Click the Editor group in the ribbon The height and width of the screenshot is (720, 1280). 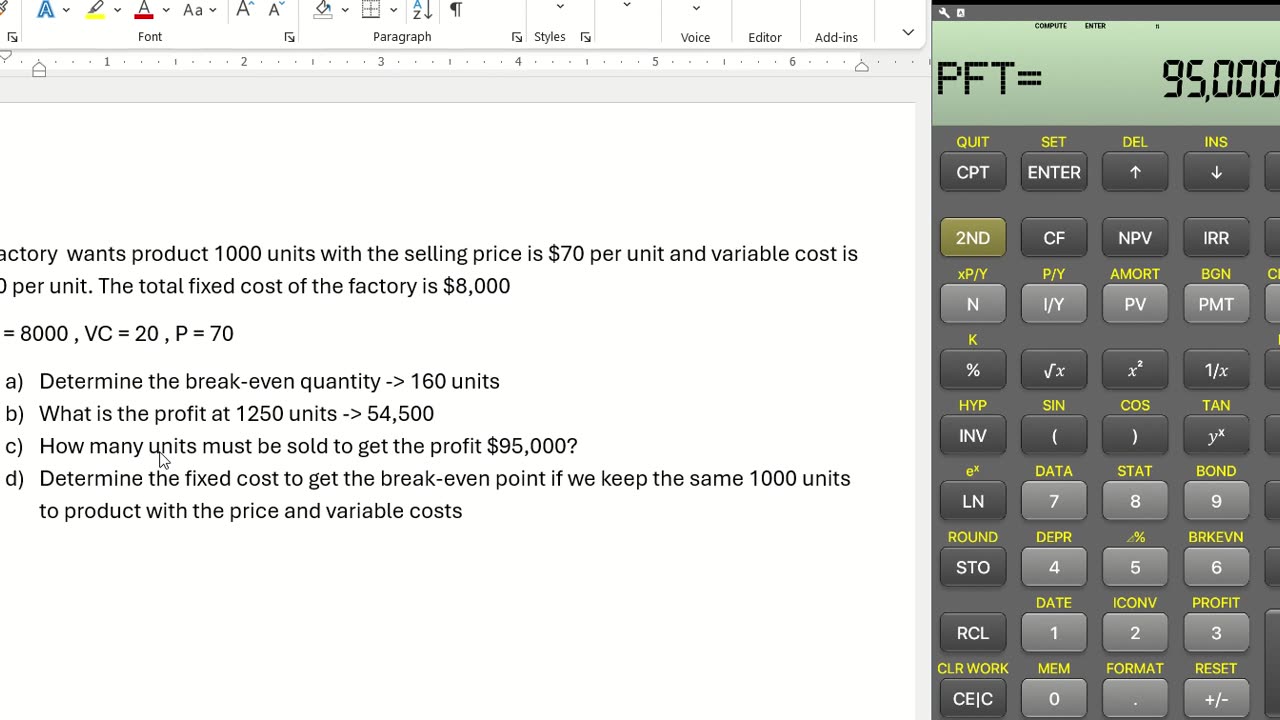(x=765, y=37)
